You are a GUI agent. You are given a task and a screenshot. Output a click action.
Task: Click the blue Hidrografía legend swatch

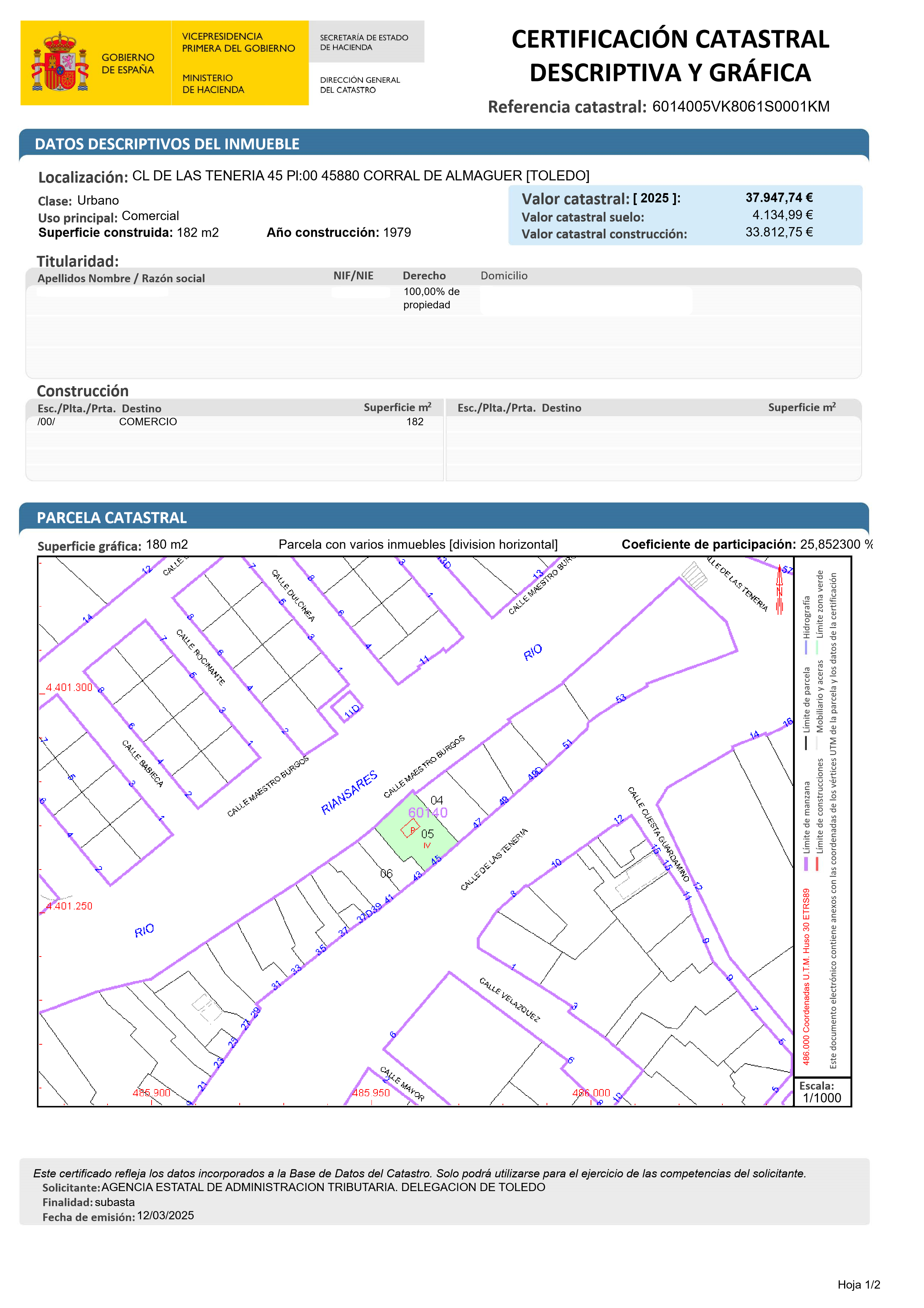[806, 648]
